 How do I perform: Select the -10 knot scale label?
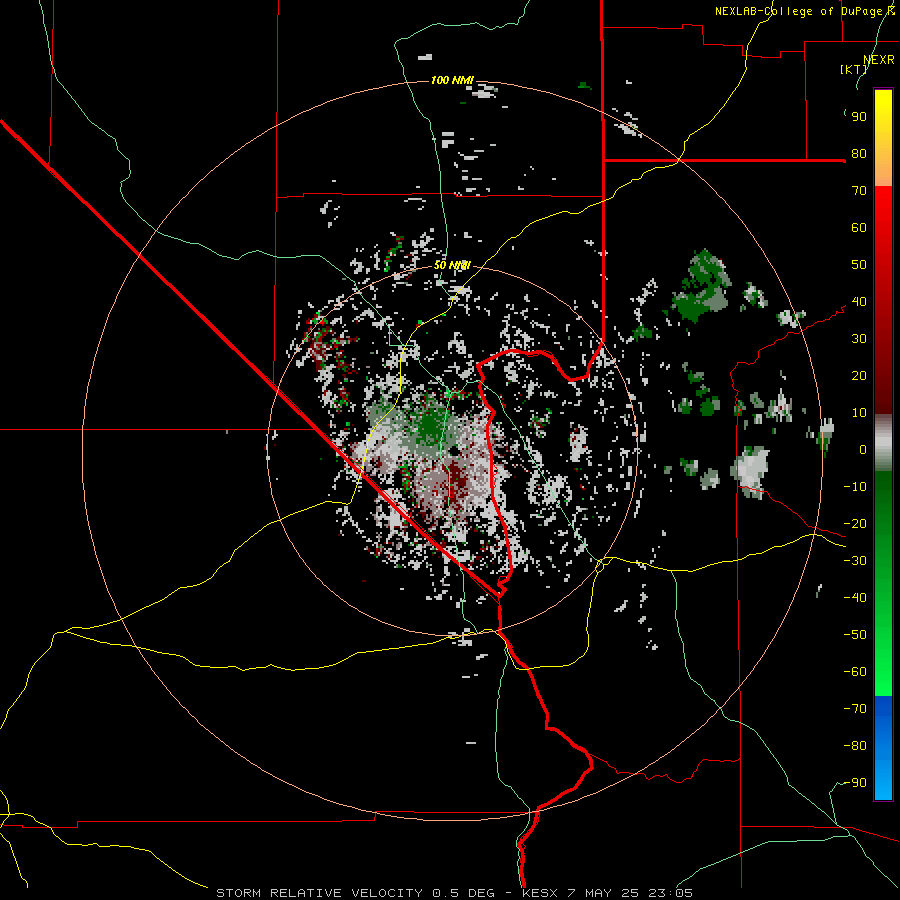[x=855, y=487]
